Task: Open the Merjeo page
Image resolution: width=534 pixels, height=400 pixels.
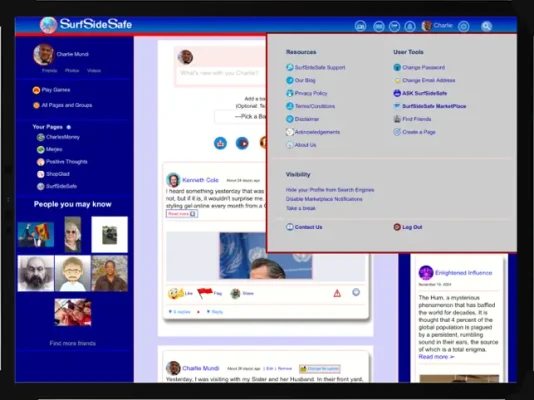Action: click(x=49, y=149)
